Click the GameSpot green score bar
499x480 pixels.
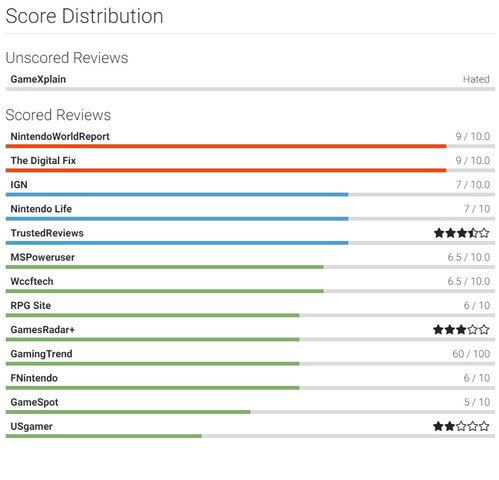(x=128, y=412)
